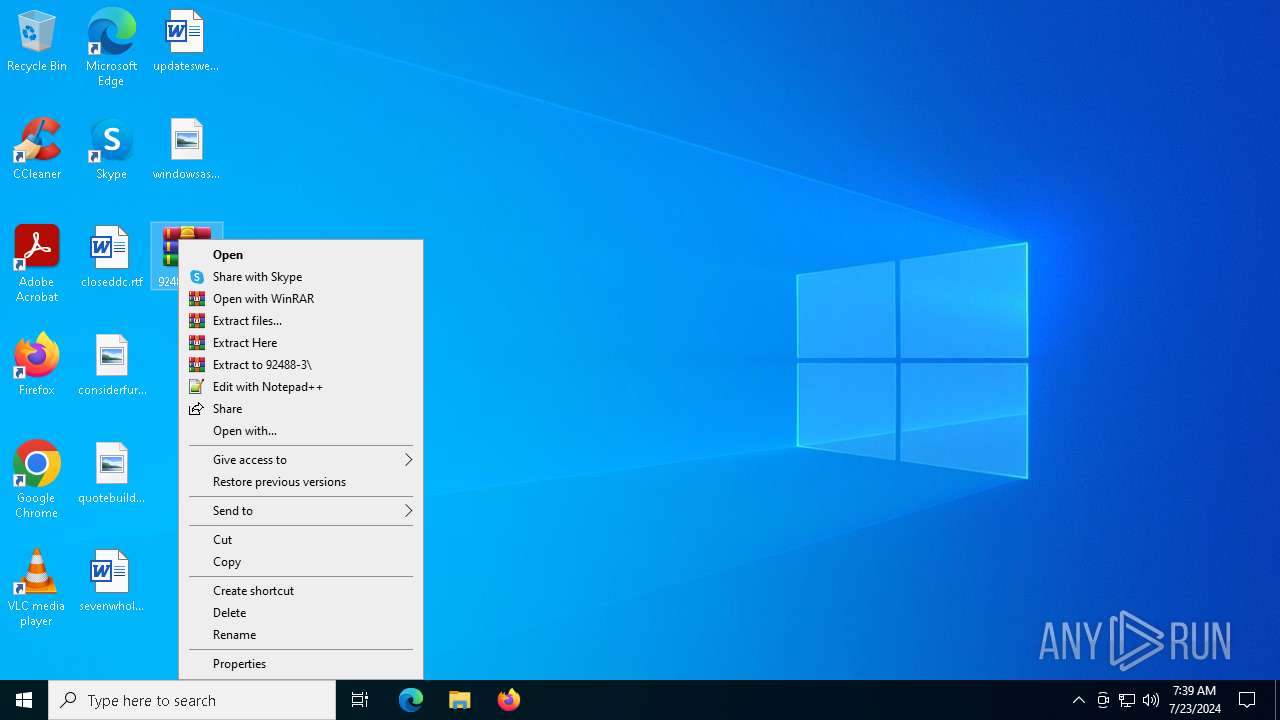
Task: Open Skype desktop shortcut
Action: (111, 149)
